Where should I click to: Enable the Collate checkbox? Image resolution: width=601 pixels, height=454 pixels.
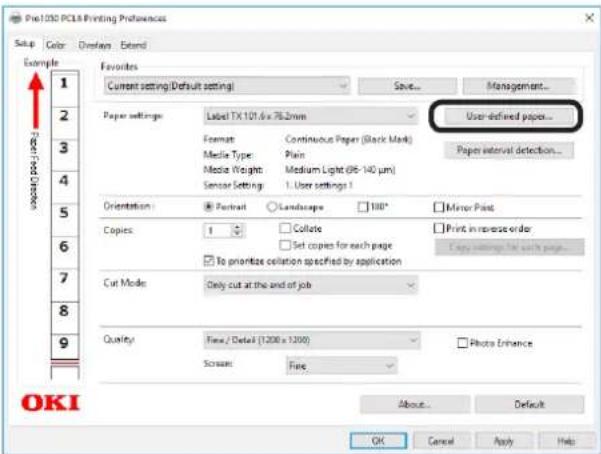coord(284,229)
